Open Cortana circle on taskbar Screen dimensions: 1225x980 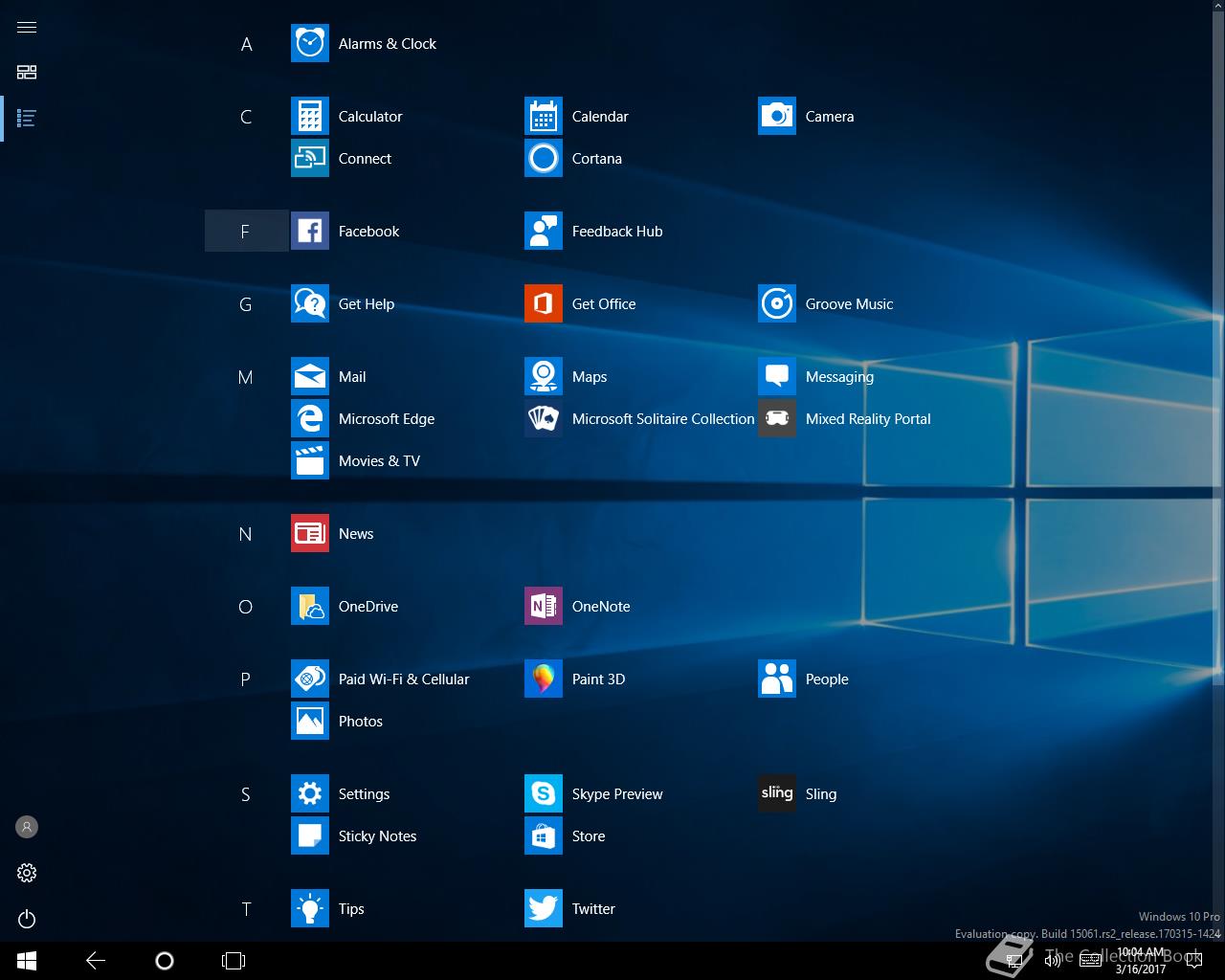click(165, 961)
